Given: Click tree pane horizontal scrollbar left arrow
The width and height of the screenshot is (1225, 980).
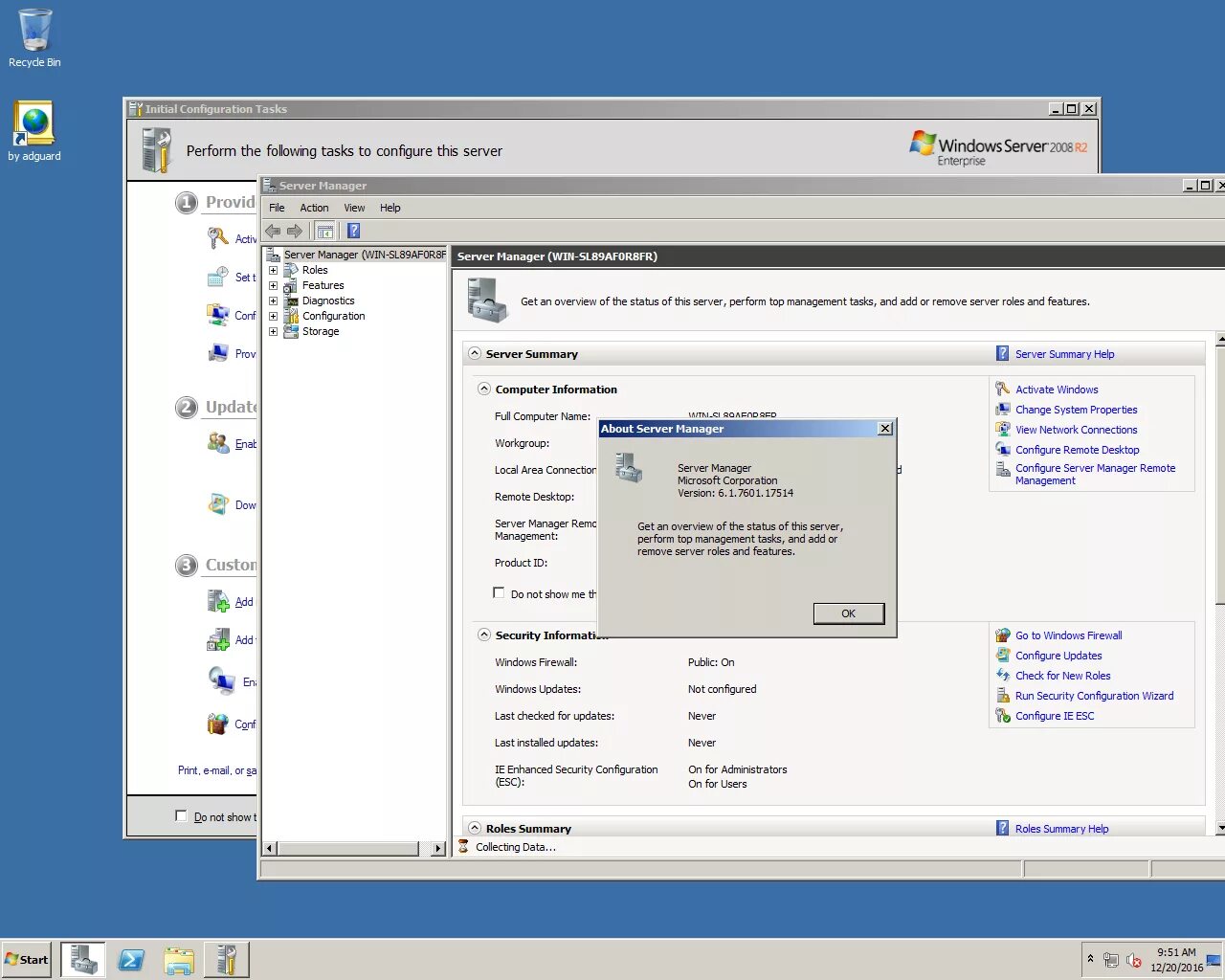Looking at the screenshot, I should (x=270, y=848).
